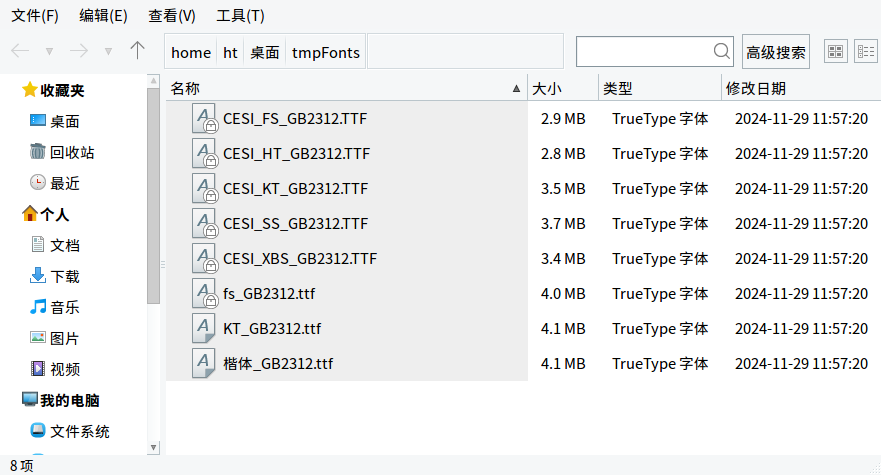The image size is (881, 475).
Task: Open the 文件(F) menu
Action: tap(35, 16)
